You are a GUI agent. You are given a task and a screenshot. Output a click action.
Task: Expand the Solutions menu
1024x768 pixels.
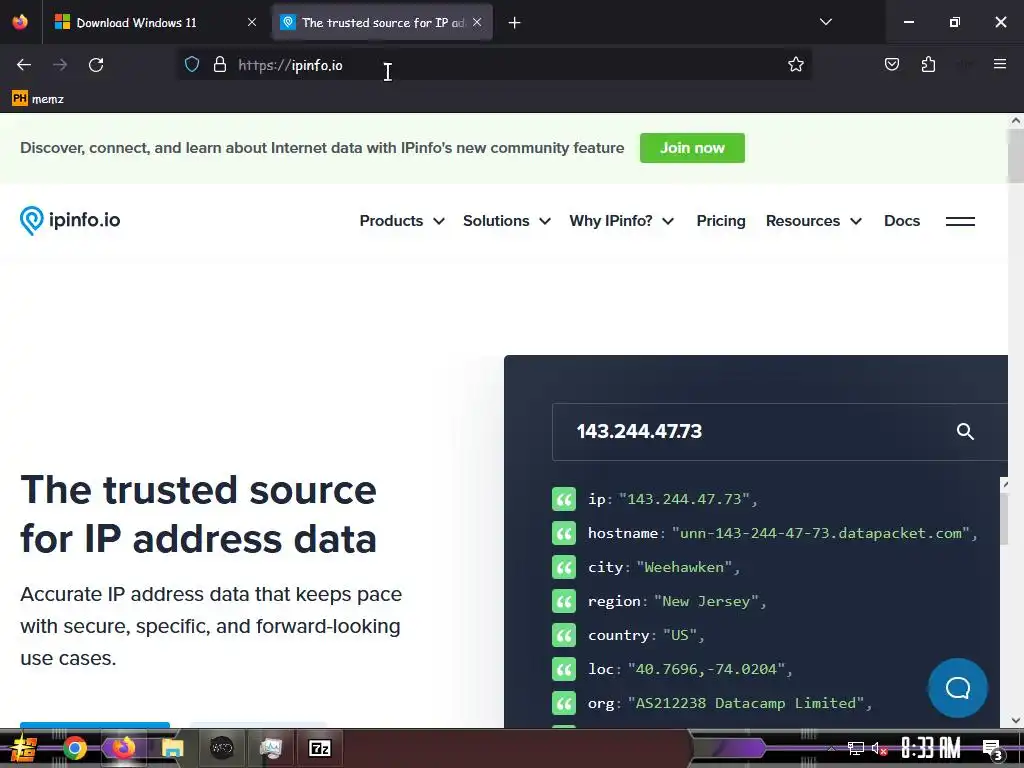click(x=507, y=221)
